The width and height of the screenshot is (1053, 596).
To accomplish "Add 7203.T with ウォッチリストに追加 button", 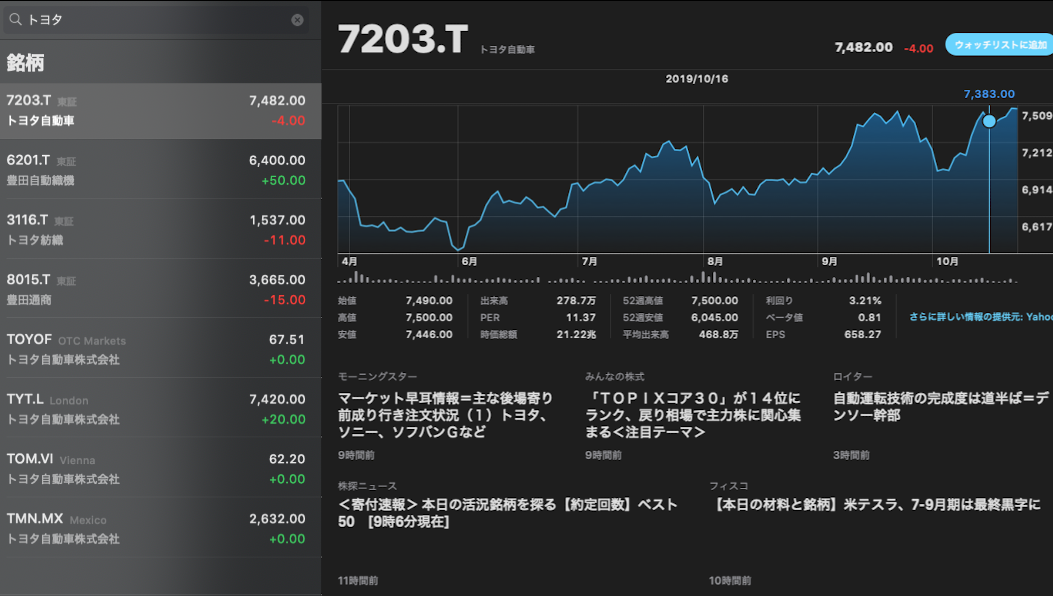I will point(1000,44).
